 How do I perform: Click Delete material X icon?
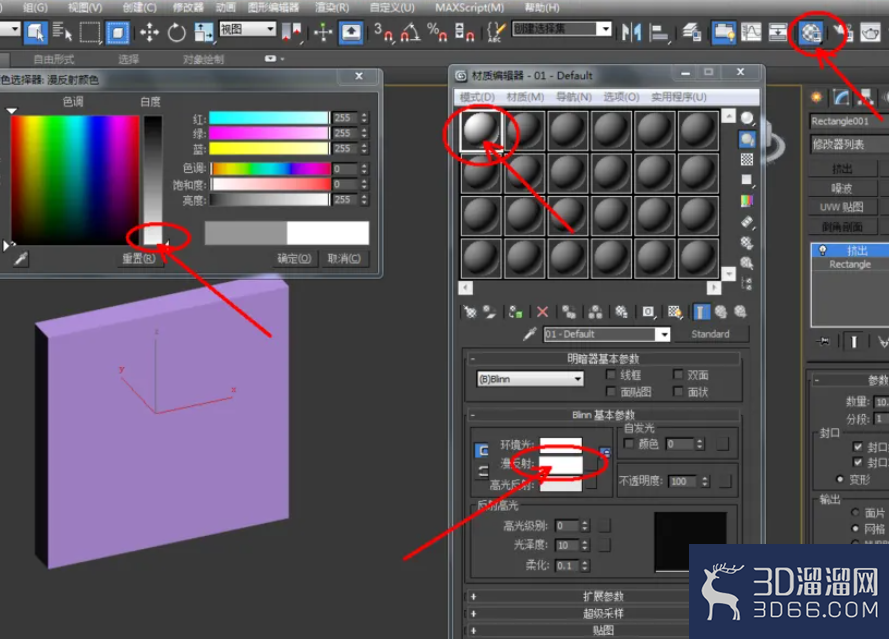[542, 311]
